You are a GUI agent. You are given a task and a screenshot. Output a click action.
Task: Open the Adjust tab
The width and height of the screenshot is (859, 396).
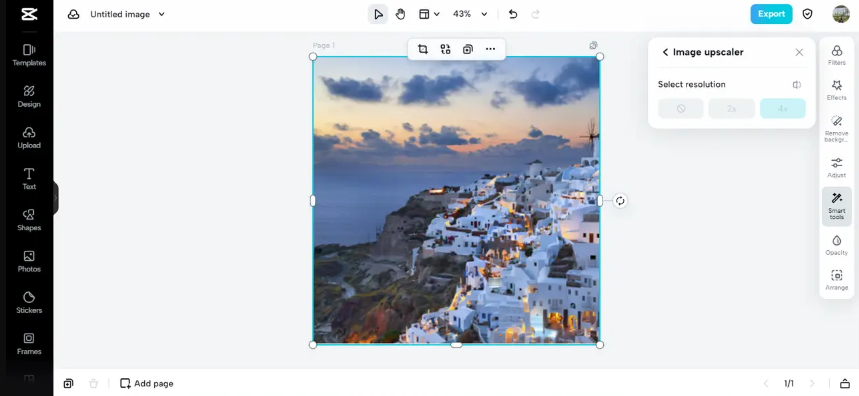pos(837,168)
